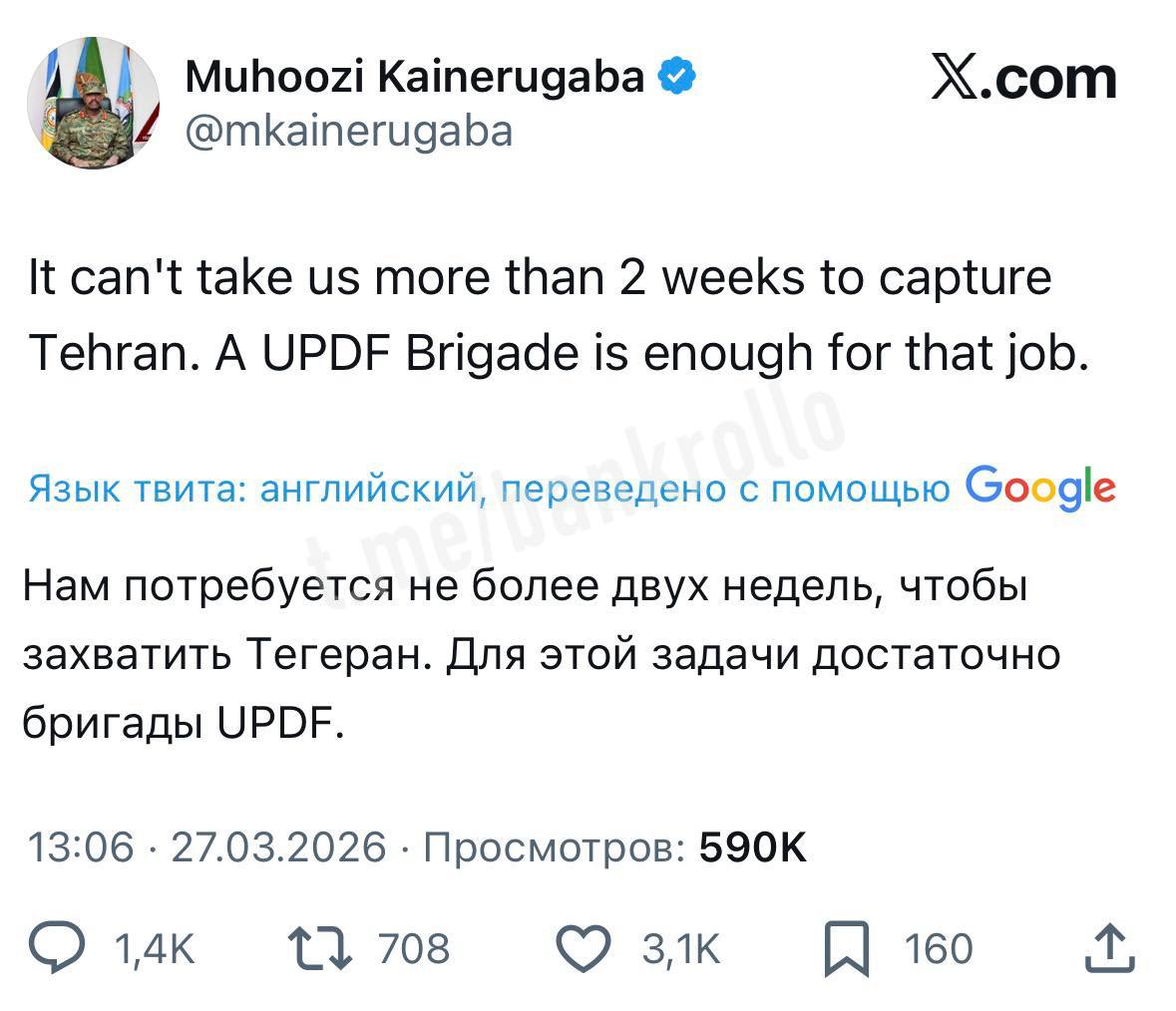Click the blue verified badge
The height and width of the screenshot is (1011, 1176).
coord(677,77)
